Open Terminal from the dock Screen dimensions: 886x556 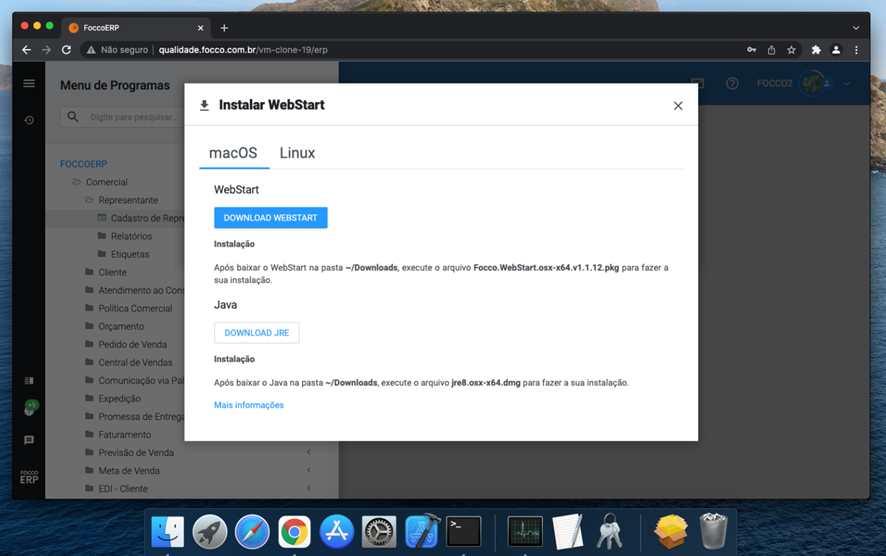tap(463, 532)
